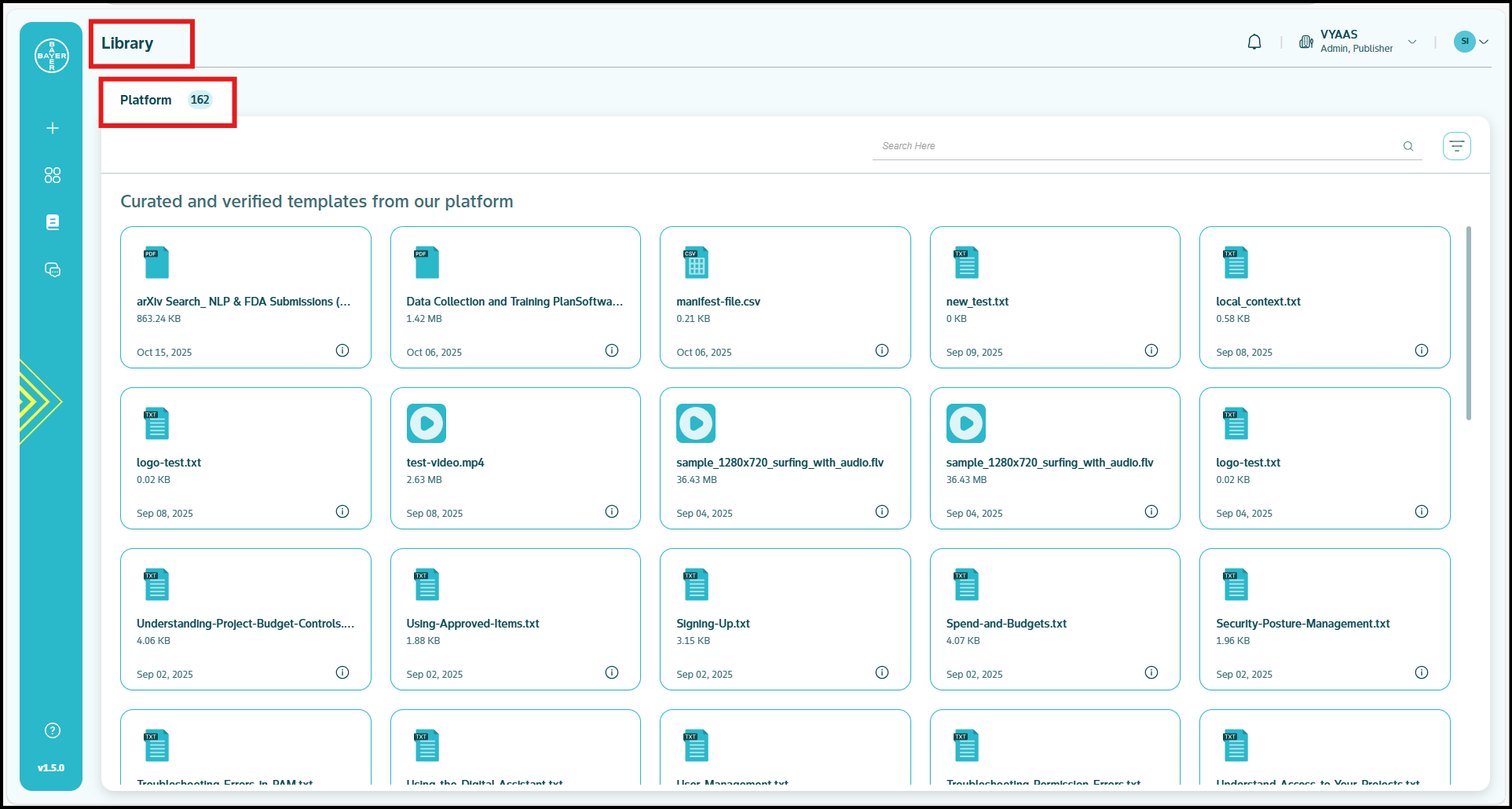Click the Bayer logo
This screenshot has height=809, width=1512.
point(52,56)
